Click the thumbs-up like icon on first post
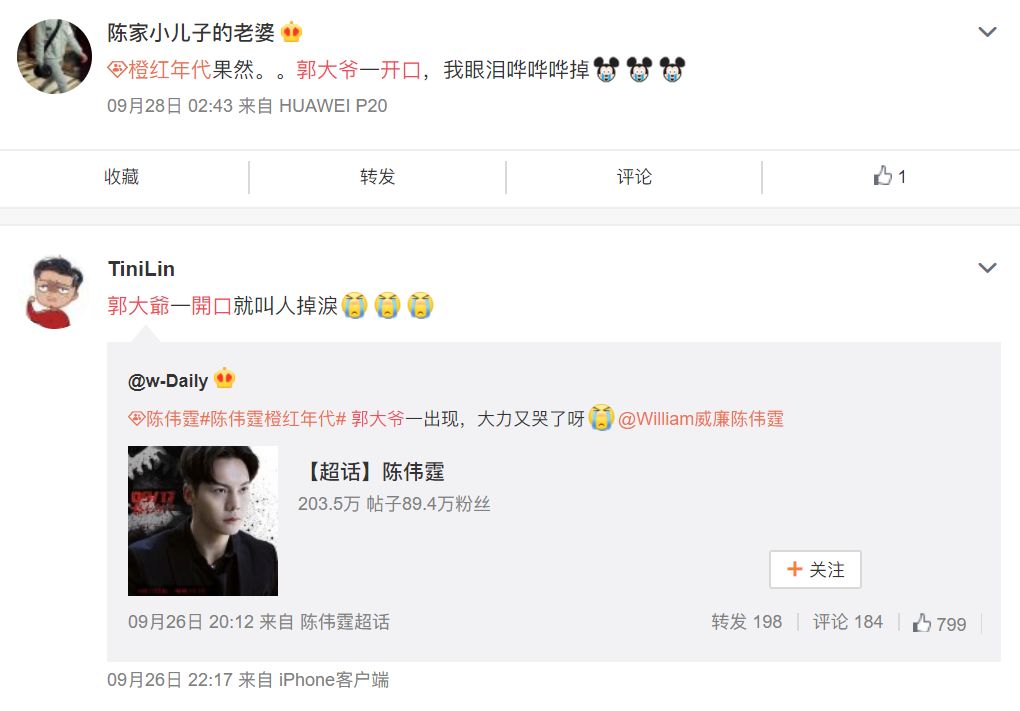Viewport: 1020px width, 711px height. click(882, 176)
